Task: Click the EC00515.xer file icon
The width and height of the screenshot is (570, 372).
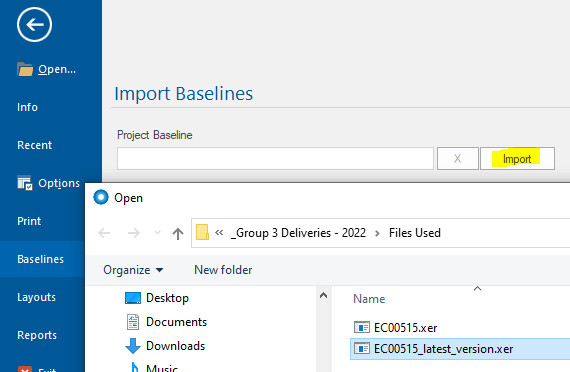Action: point(362,328)
